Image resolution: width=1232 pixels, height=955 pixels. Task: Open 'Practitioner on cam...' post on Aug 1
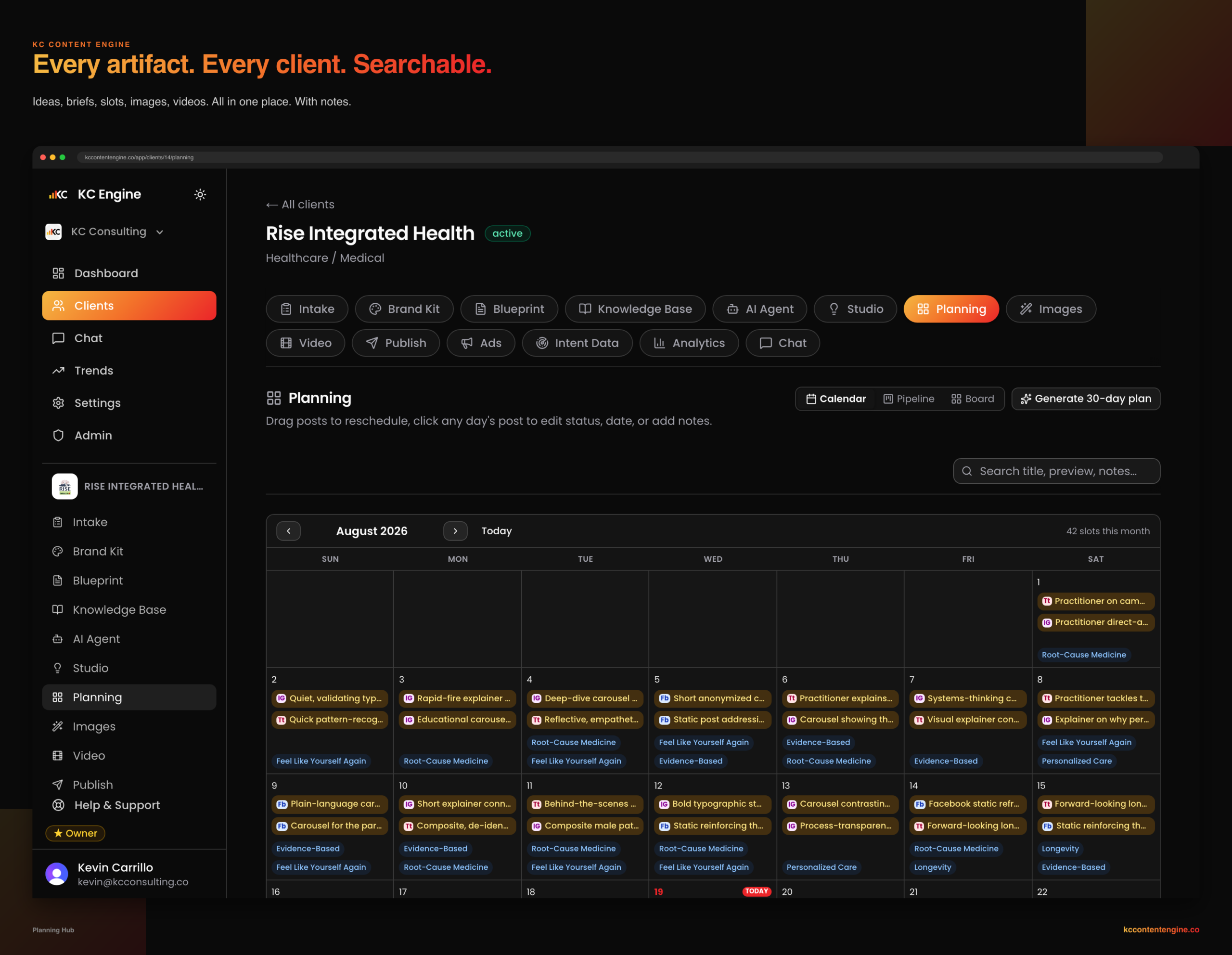point(1095,601)
